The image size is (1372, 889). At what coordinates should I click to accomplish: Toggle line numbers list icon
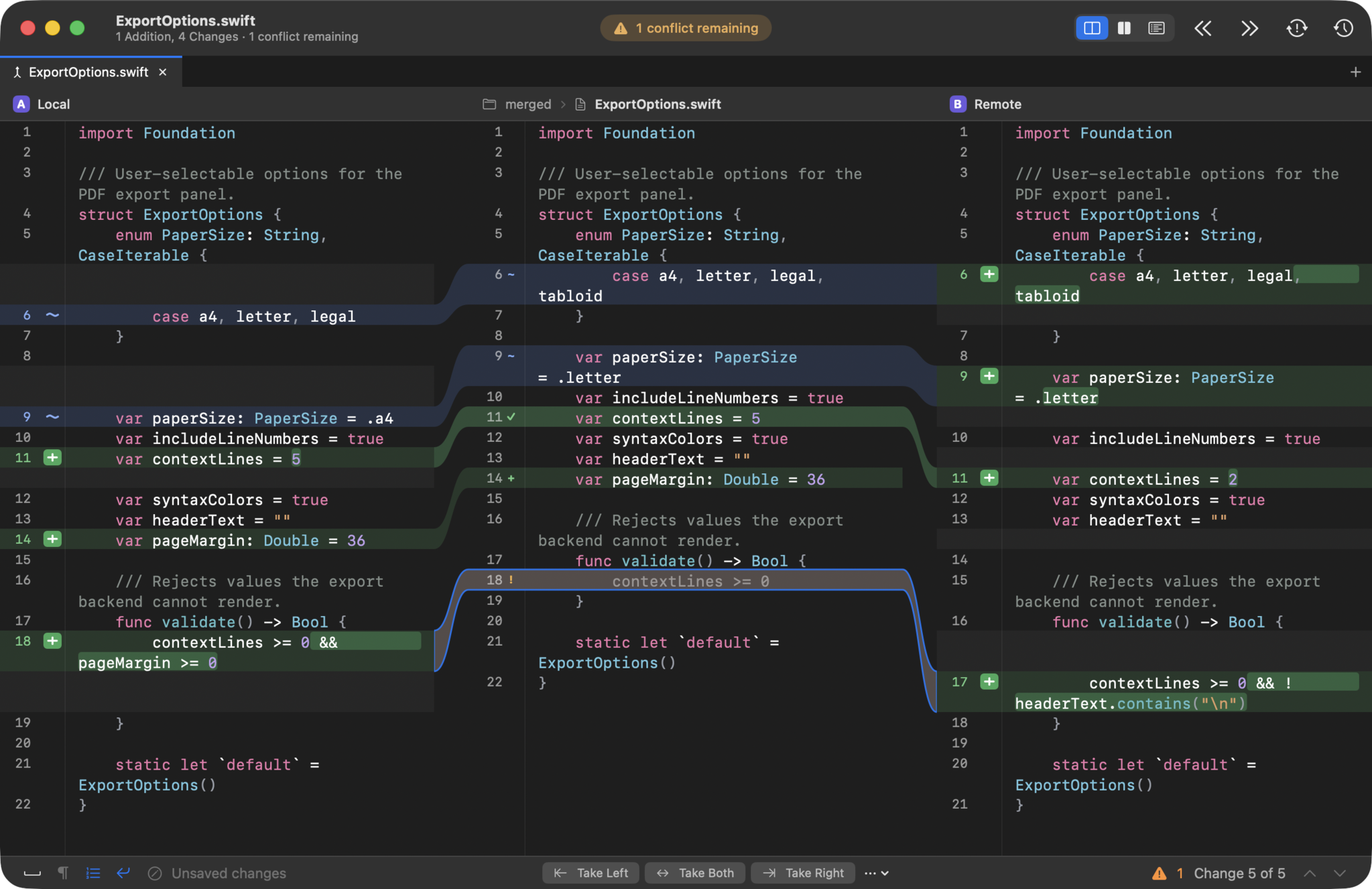93,872
